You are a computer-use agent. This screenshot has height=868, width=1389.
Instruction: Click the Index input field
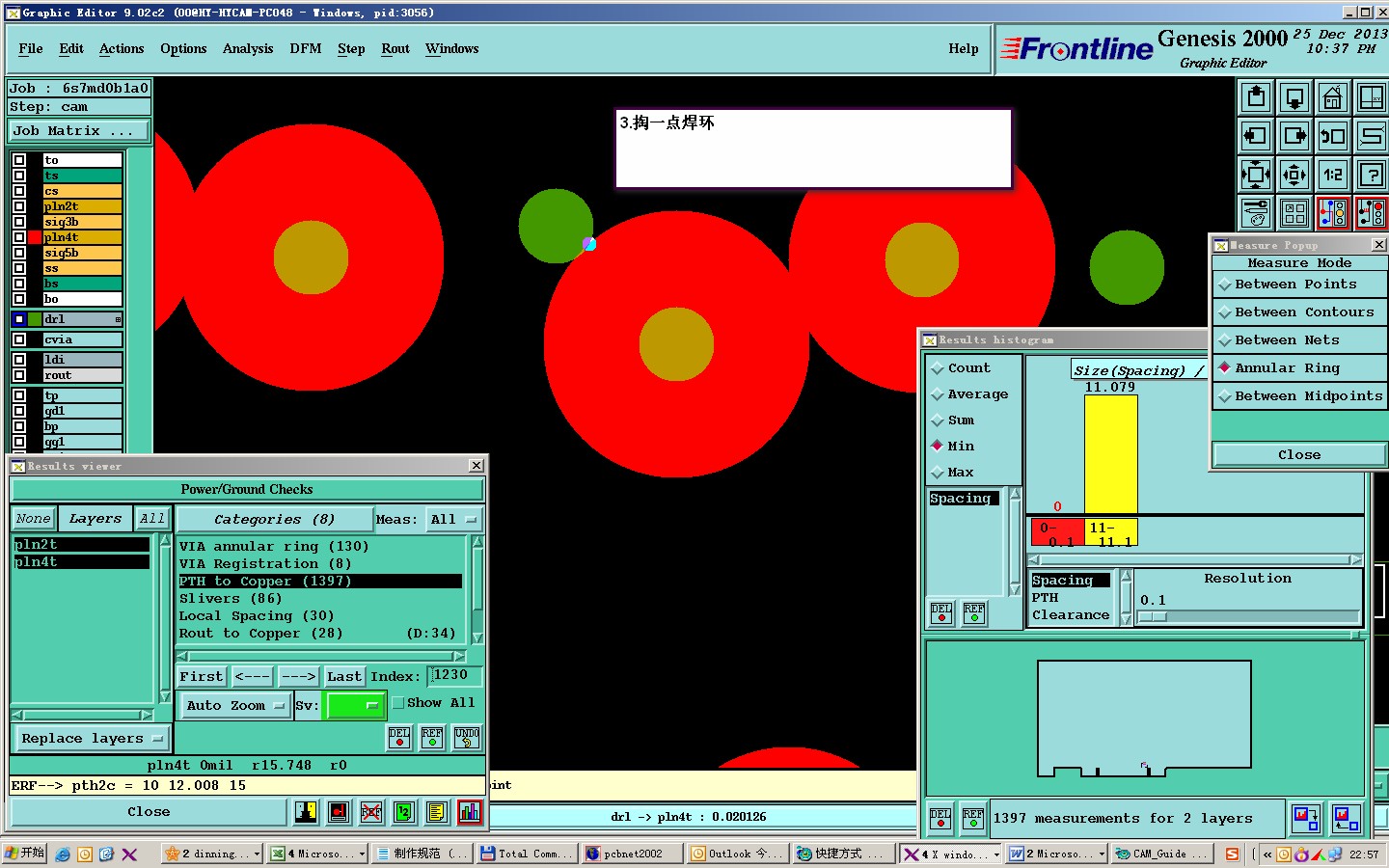tap(454, 676)
